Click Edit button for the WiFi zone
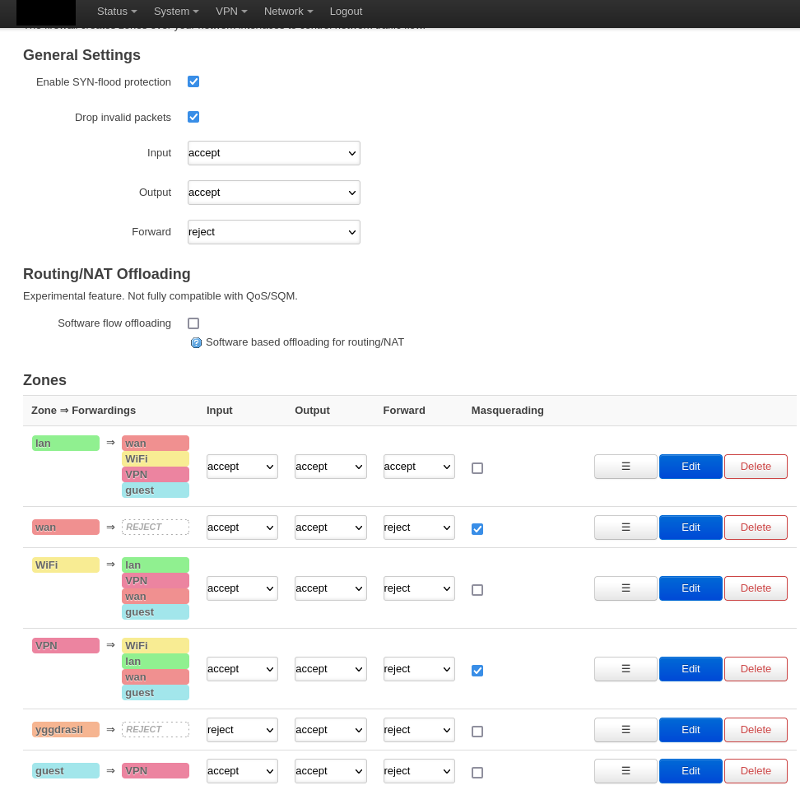The width and height of the screenshot is (800, 790). (x=690, y=588)
